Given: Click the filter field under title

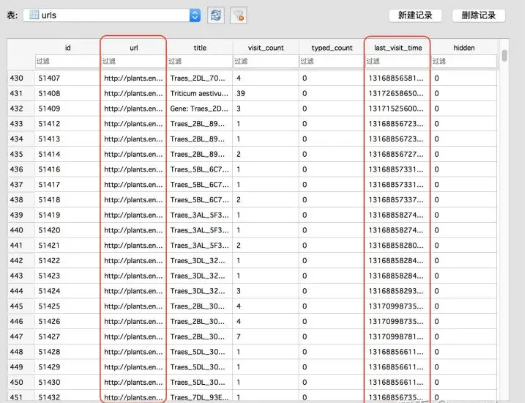Looking at the screenshot, I should click(x=200, y=61).
